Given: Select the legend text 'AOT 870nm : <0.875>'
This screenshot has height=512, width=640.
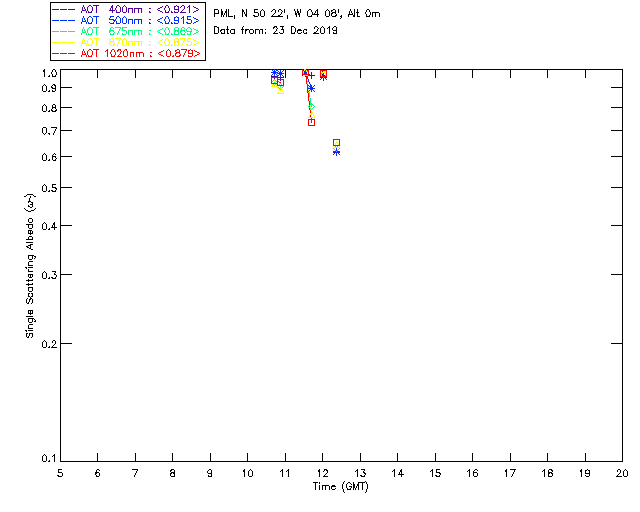Looking at the screenshot, I should tap(140, 42).
